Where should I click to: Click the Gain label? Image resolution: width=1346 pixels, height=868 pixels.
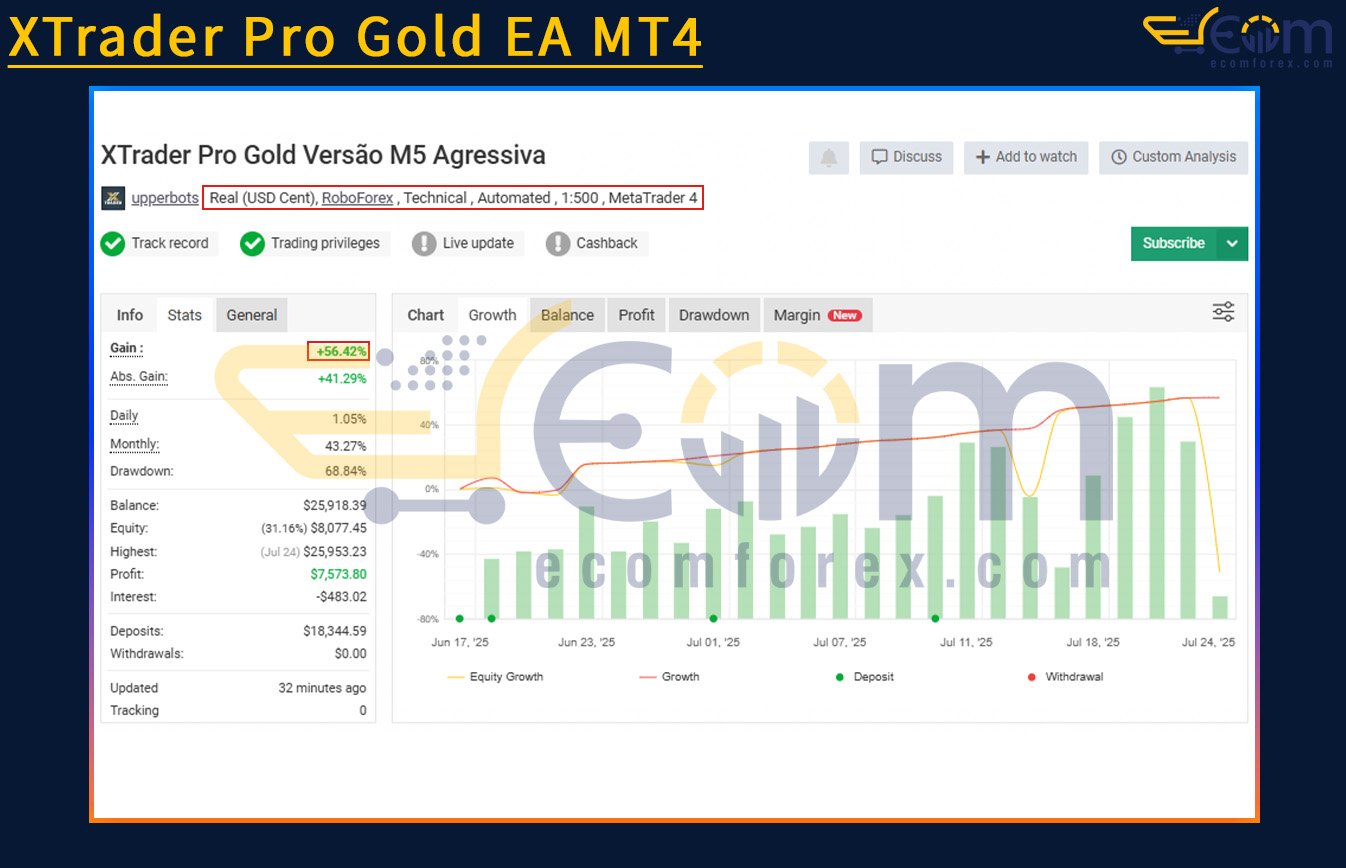pos(127,348)
